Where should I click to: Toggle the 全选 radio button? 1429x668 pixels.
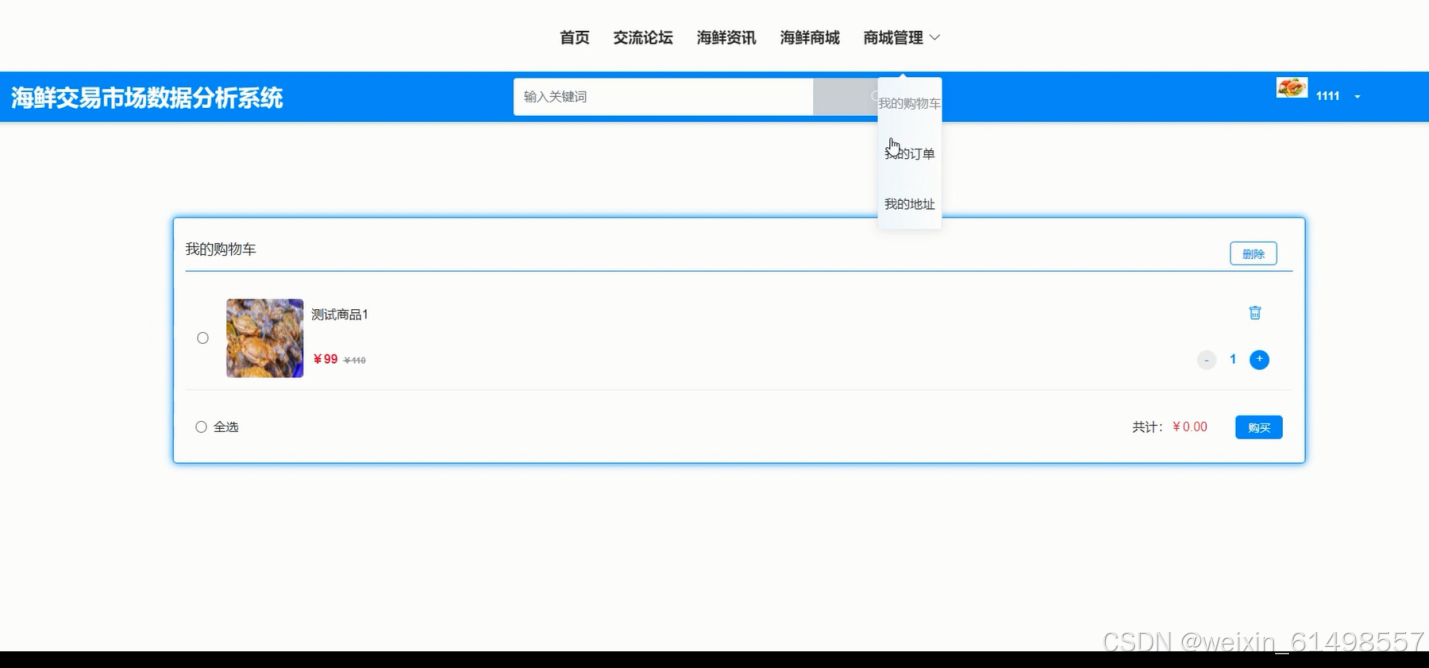(x=201, y=427)
